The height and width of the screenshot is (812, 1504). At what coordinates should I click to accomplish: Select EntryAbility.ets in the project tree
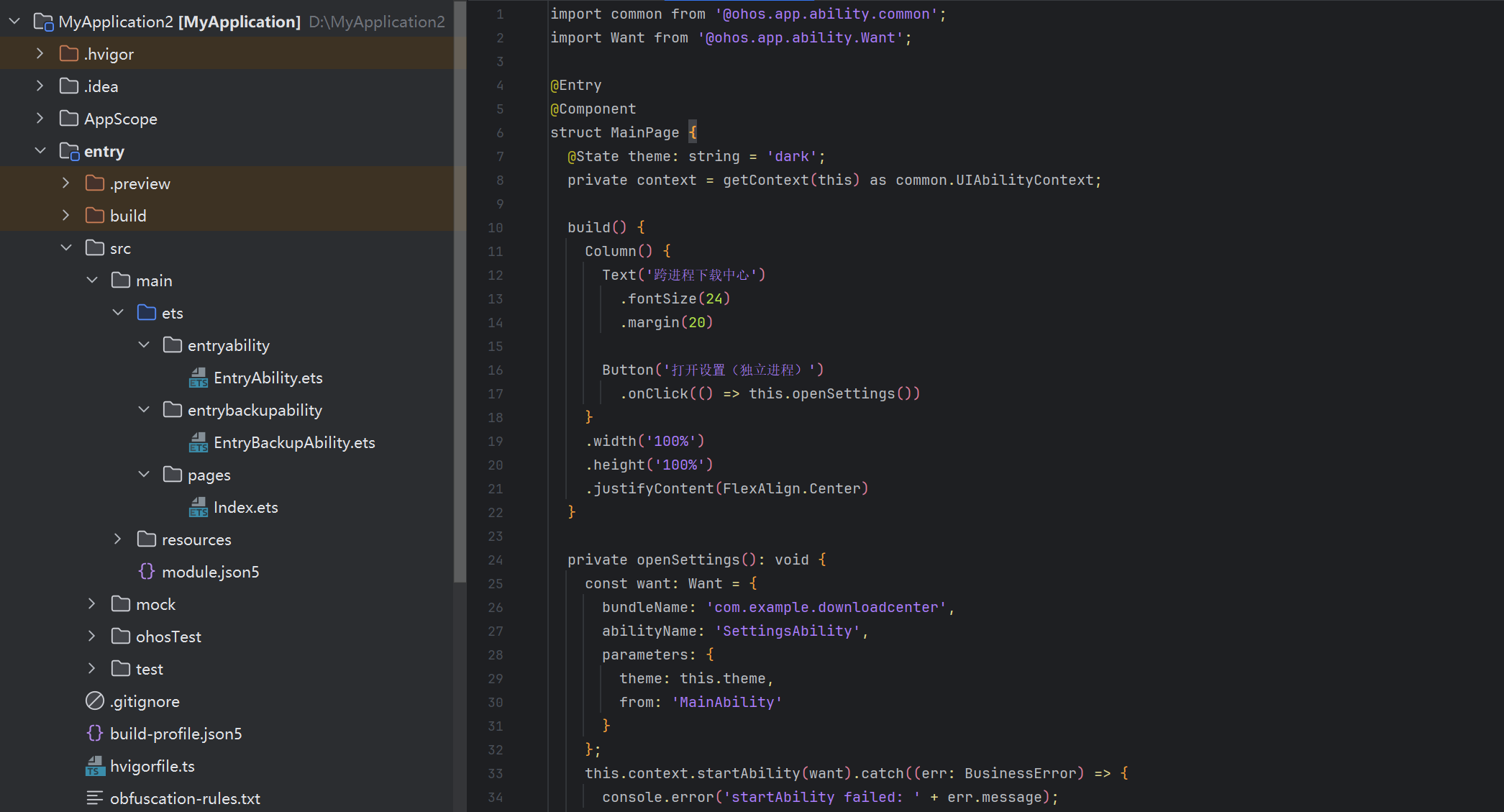[268, 378]
